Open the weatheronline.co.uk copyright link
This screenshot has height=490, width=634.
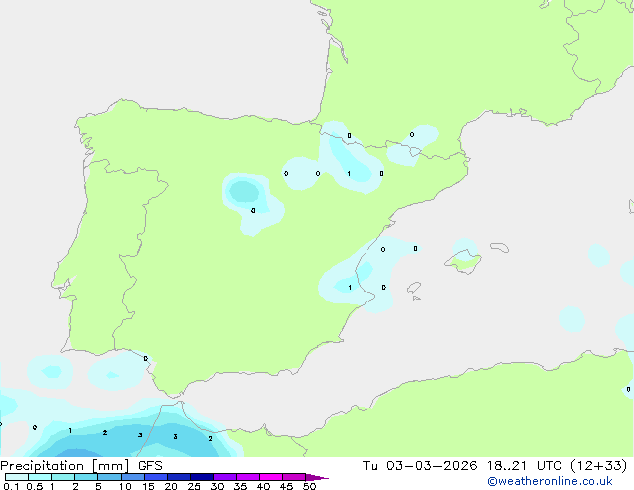tap(550, 481)
